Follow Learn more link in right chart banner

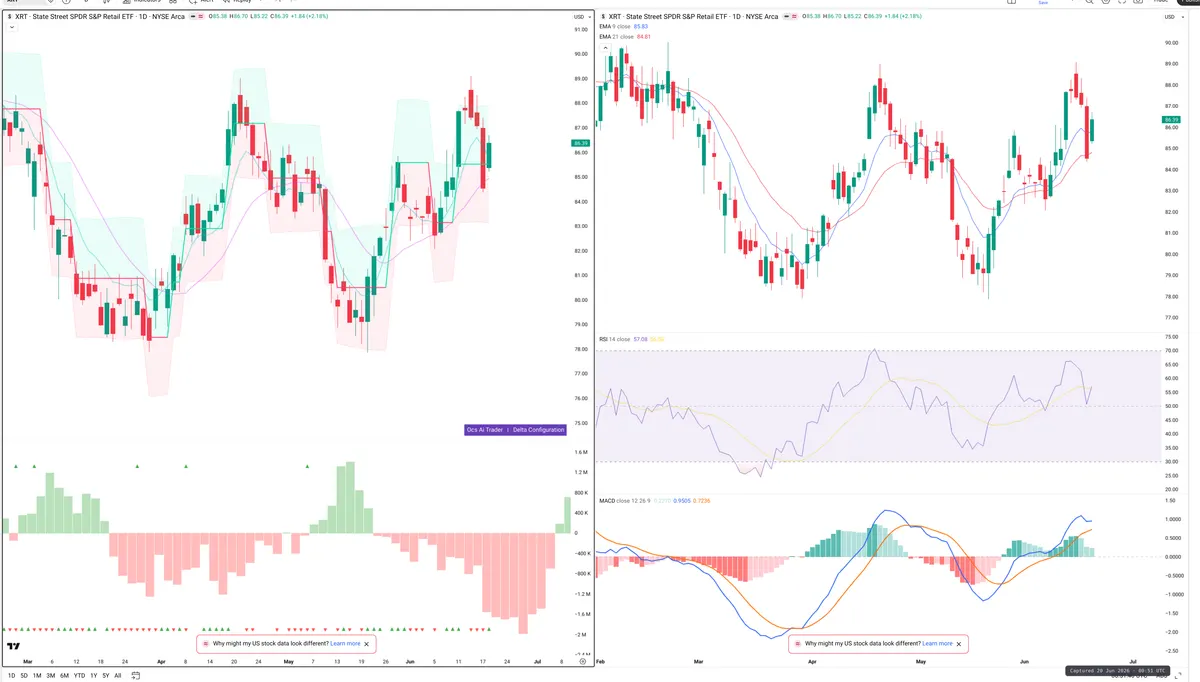click(937, 644)
